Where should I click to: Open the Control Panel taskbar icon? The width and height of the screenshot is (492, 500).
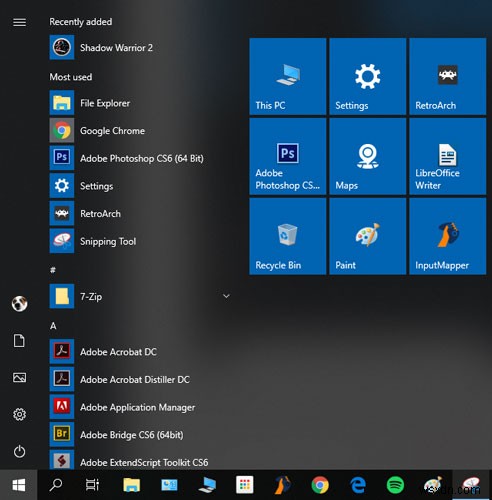[x=169, y=485]
